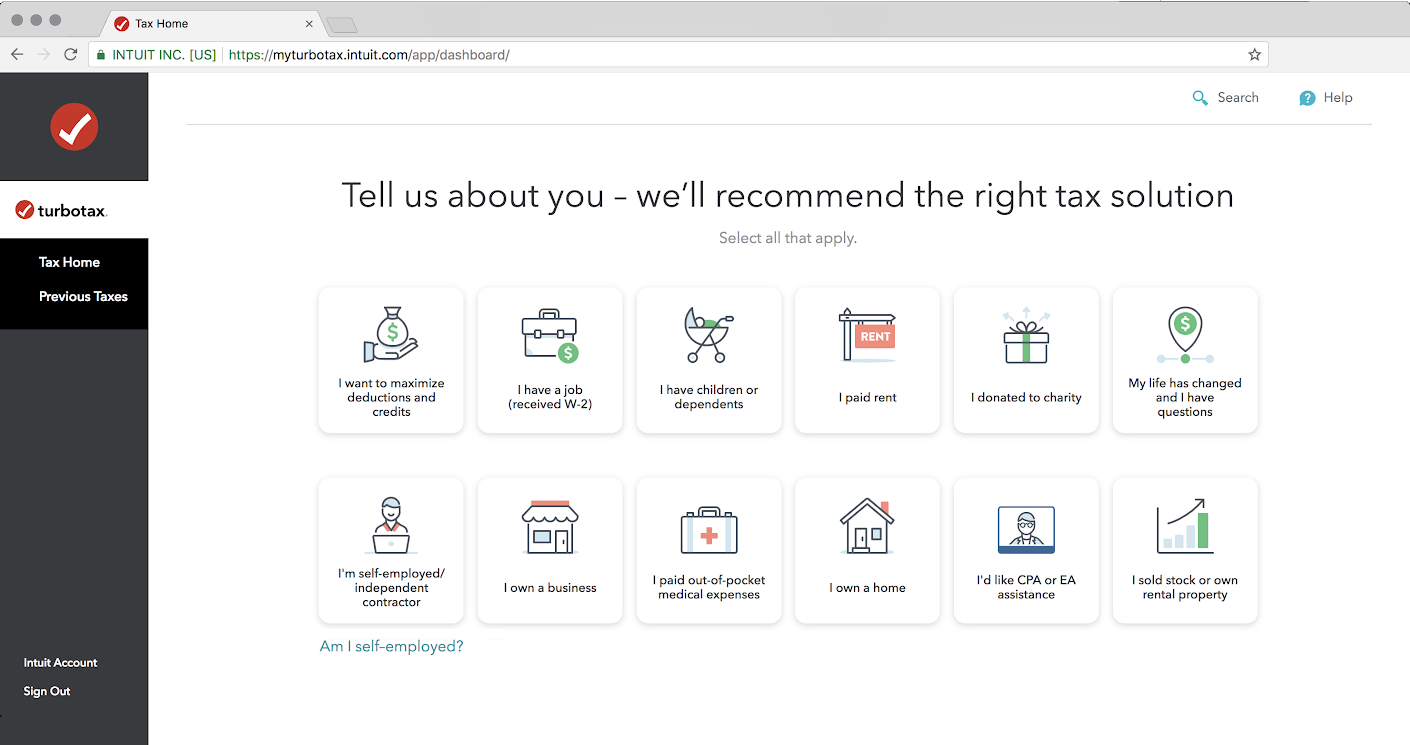Select the Tax Home browser tab
The width and height of the screenshot is (1410, 745).
point(213,23)
